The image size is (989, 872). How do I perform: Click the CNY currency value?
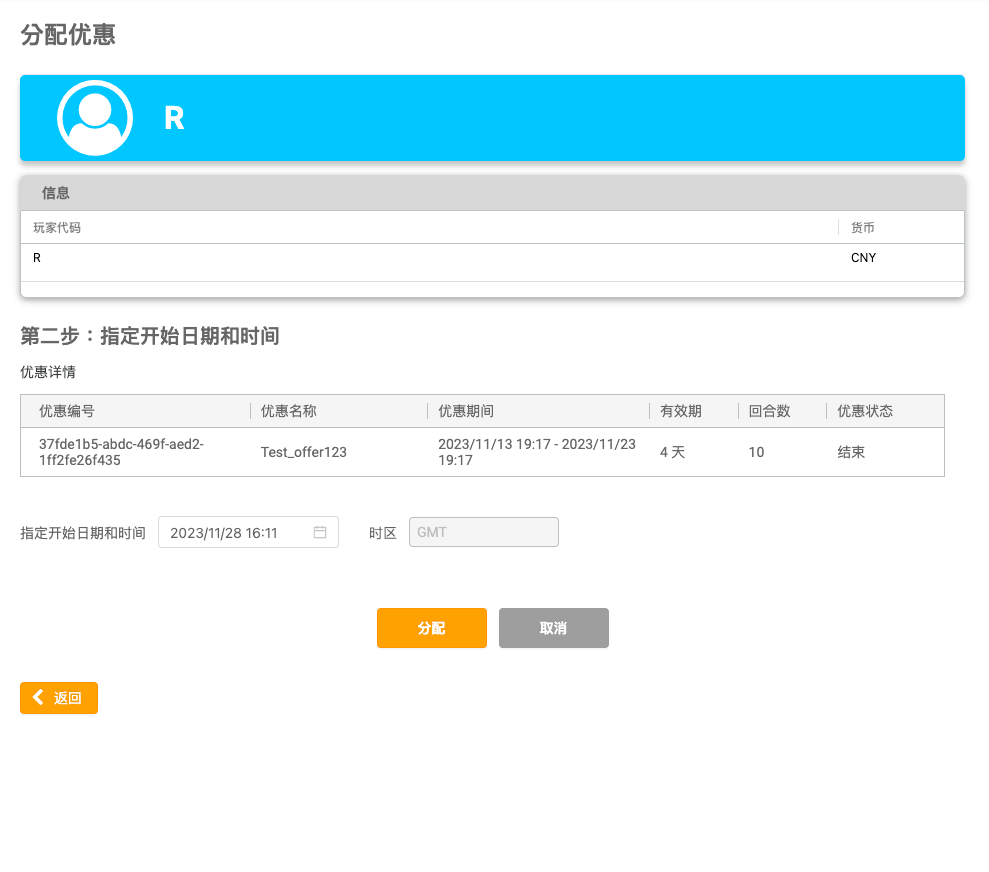point(863,258)
